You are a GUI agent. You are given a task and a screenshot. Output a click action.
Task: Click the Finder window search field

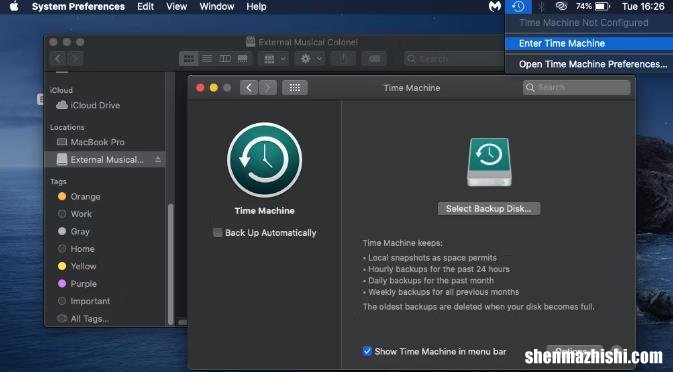tap(455, 59)
